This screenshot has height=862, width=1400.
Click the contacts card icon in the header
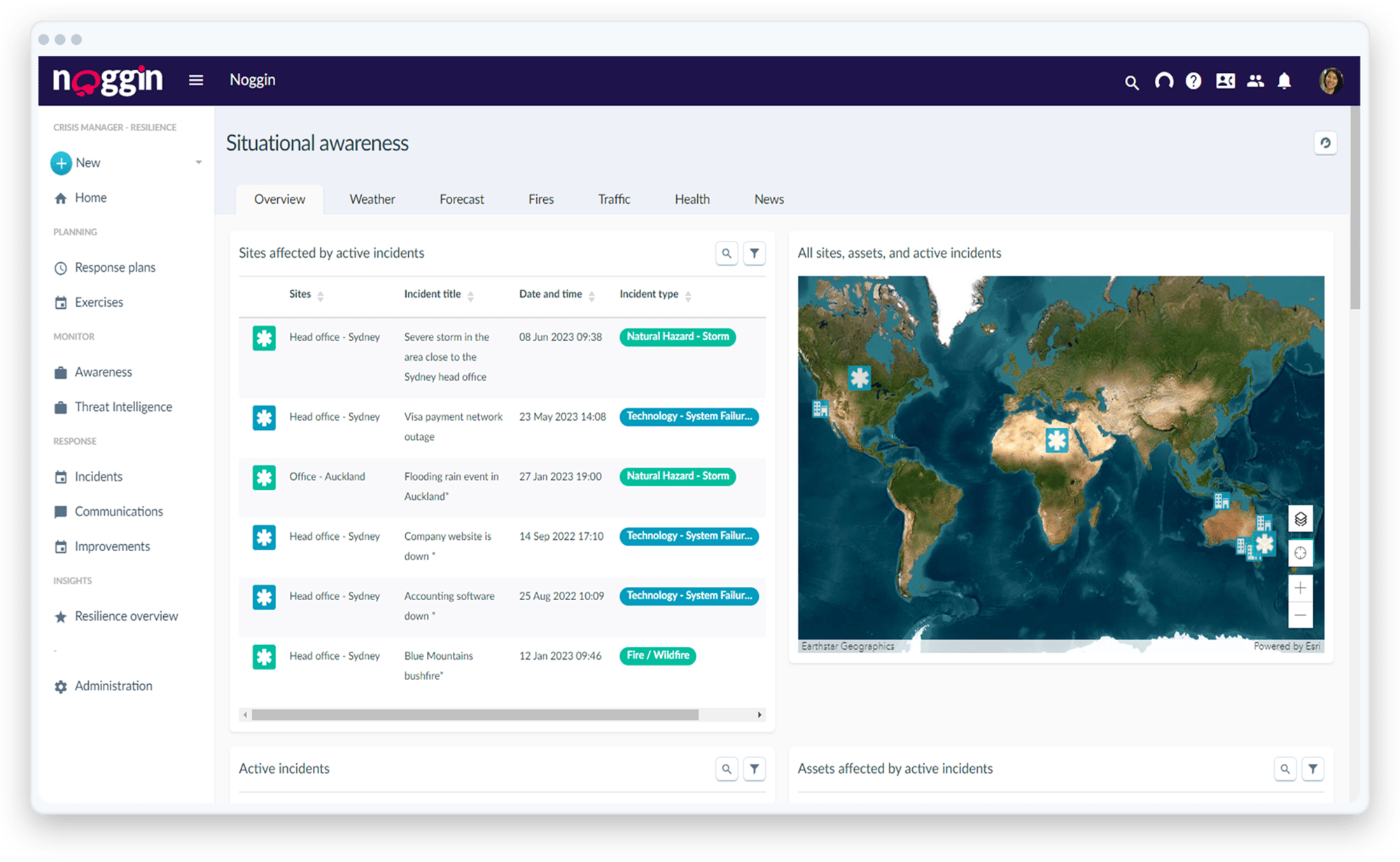tap(1225, 81)
